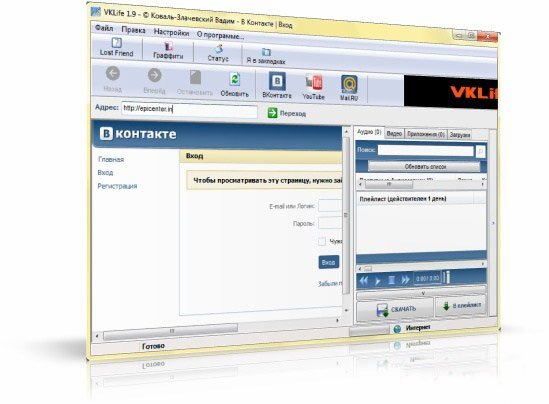
Task: Tick the Чужой компьютер checkbox
Action: point(322,241)
